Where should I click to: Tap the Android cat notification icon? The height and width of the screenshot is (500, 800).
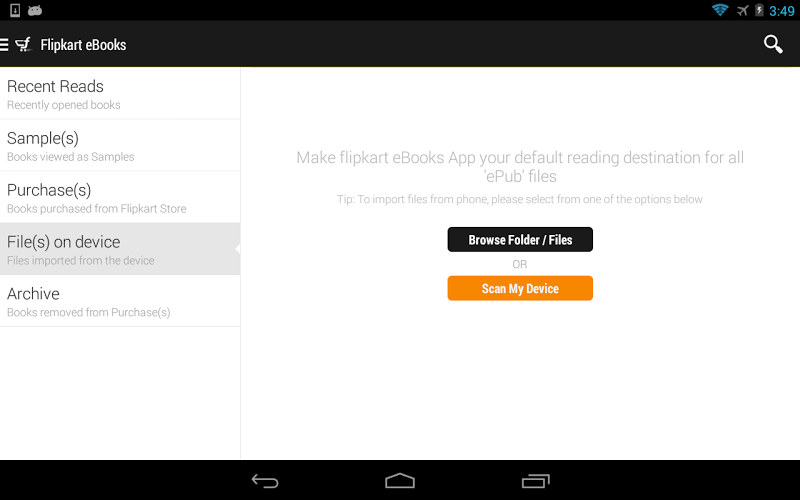pyautogui.click(x=35, y=10)
